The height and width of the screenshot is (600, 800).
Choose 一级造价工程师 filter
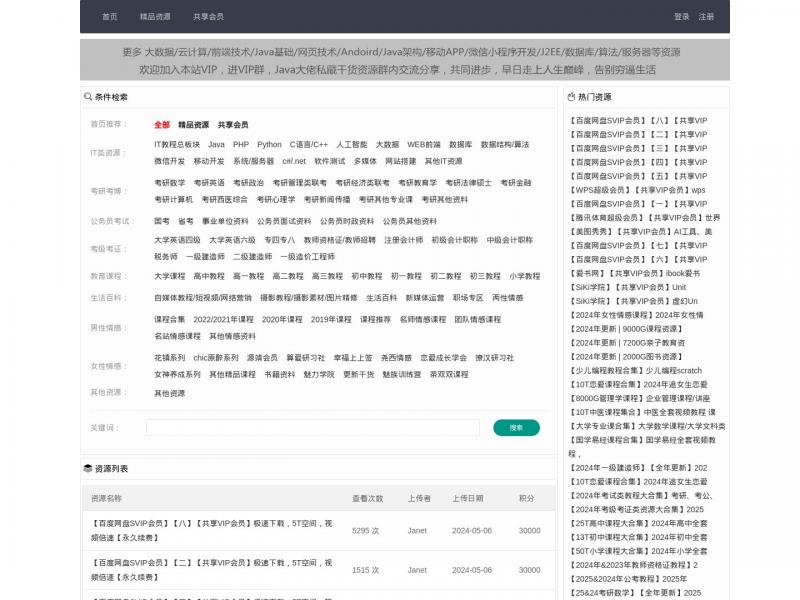308,257
